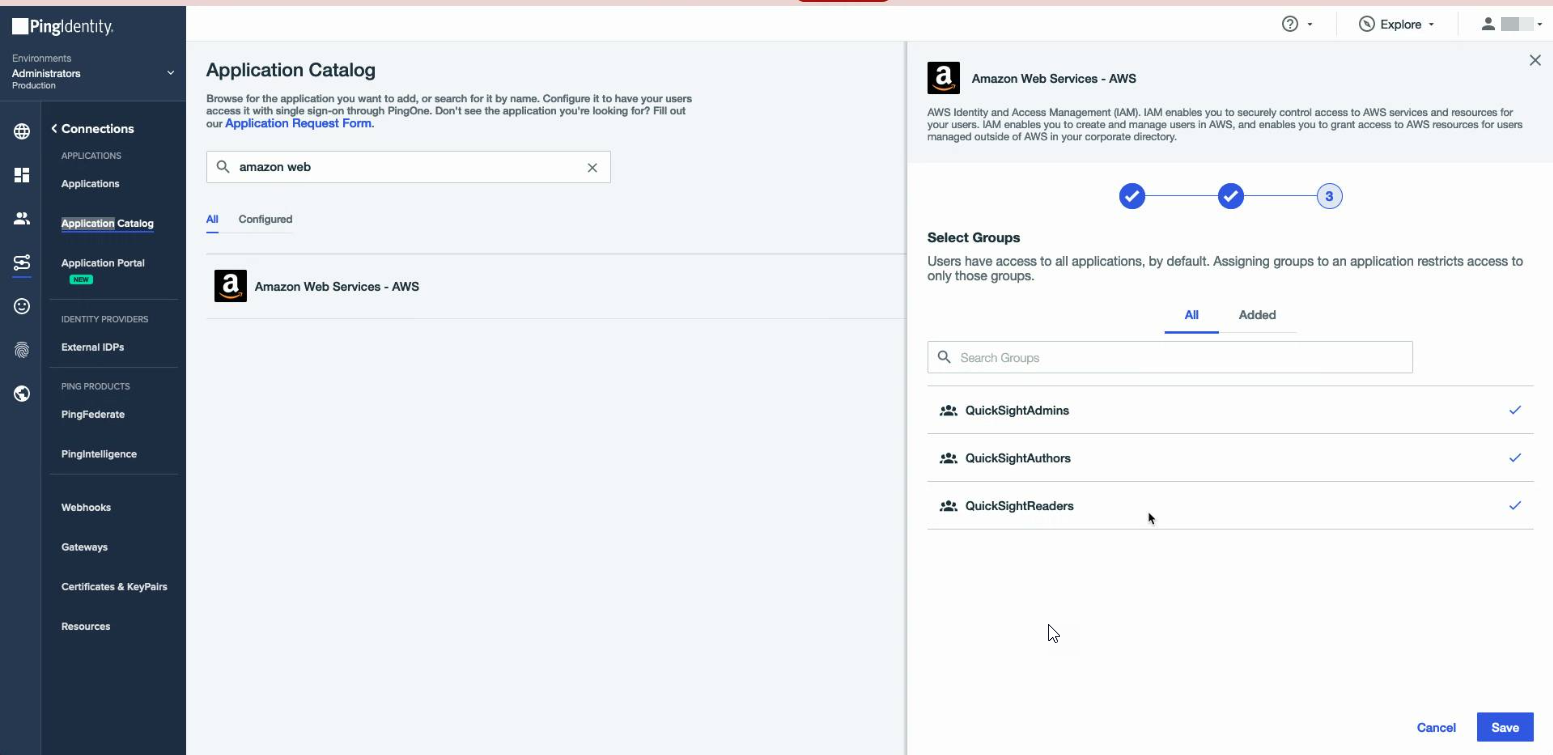The width and height of the screenshot is (1553, 755).
Task: Go to completed step two indicator
Action: [x=1230, y=196]
